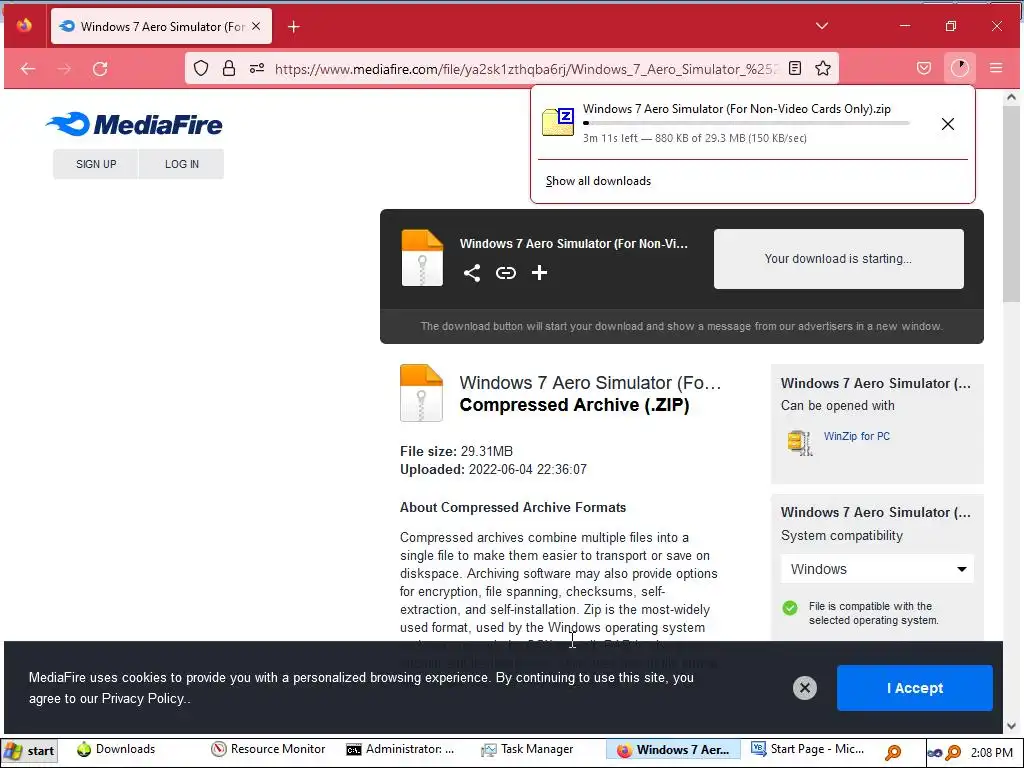Cancel the zip download in panel
1024x768 pixels.
coord(948,124)
